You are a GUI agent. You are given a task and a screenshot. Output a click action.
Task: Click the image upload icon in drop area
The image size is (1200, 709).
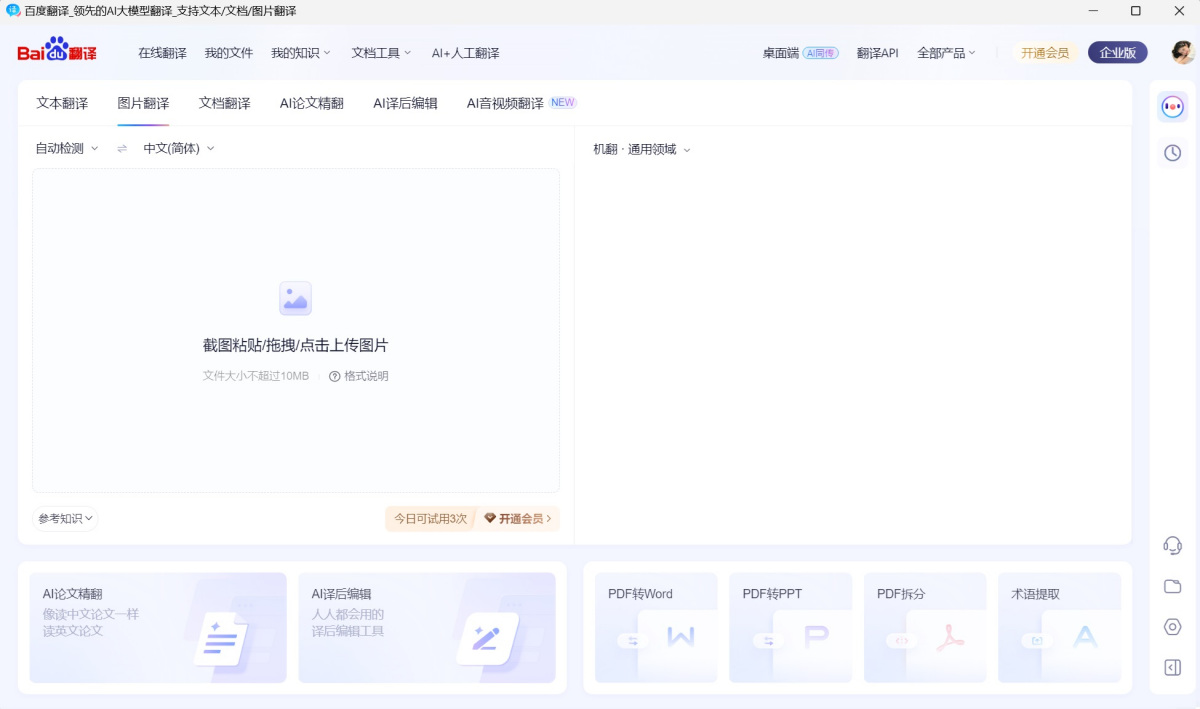coord(295,298)
